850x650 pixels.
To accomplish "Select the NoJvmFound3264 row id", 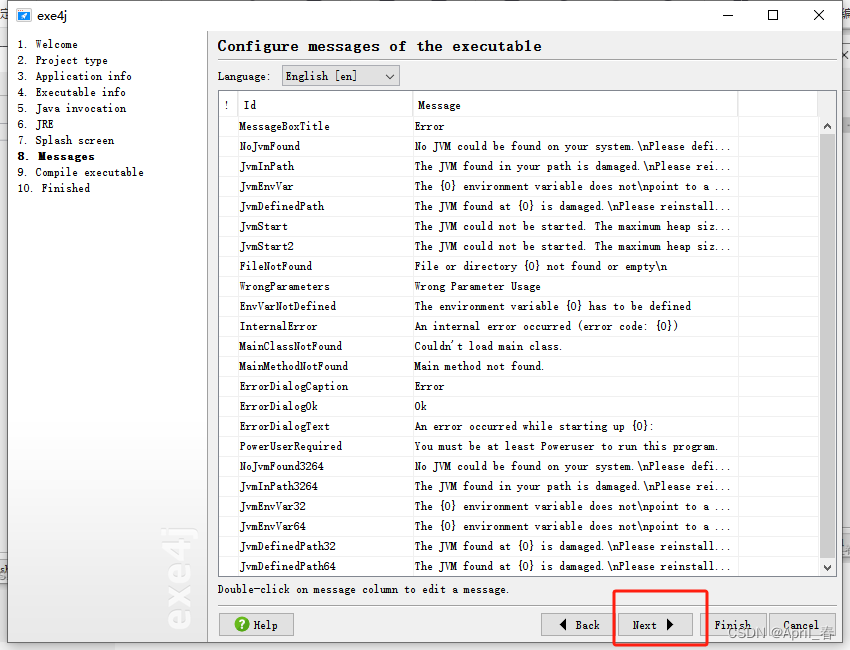I will pyautogui.click(x=281, y=466).
